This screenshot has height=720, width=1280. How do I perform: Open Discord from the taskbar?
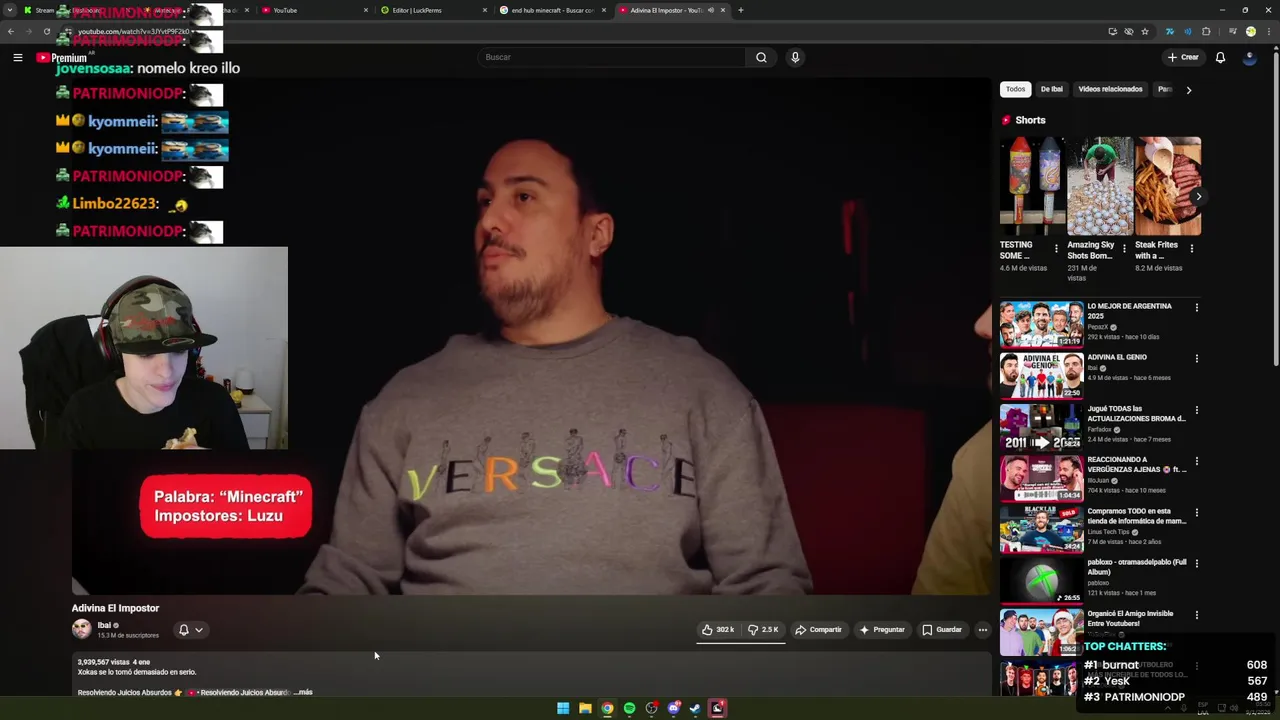673,708
